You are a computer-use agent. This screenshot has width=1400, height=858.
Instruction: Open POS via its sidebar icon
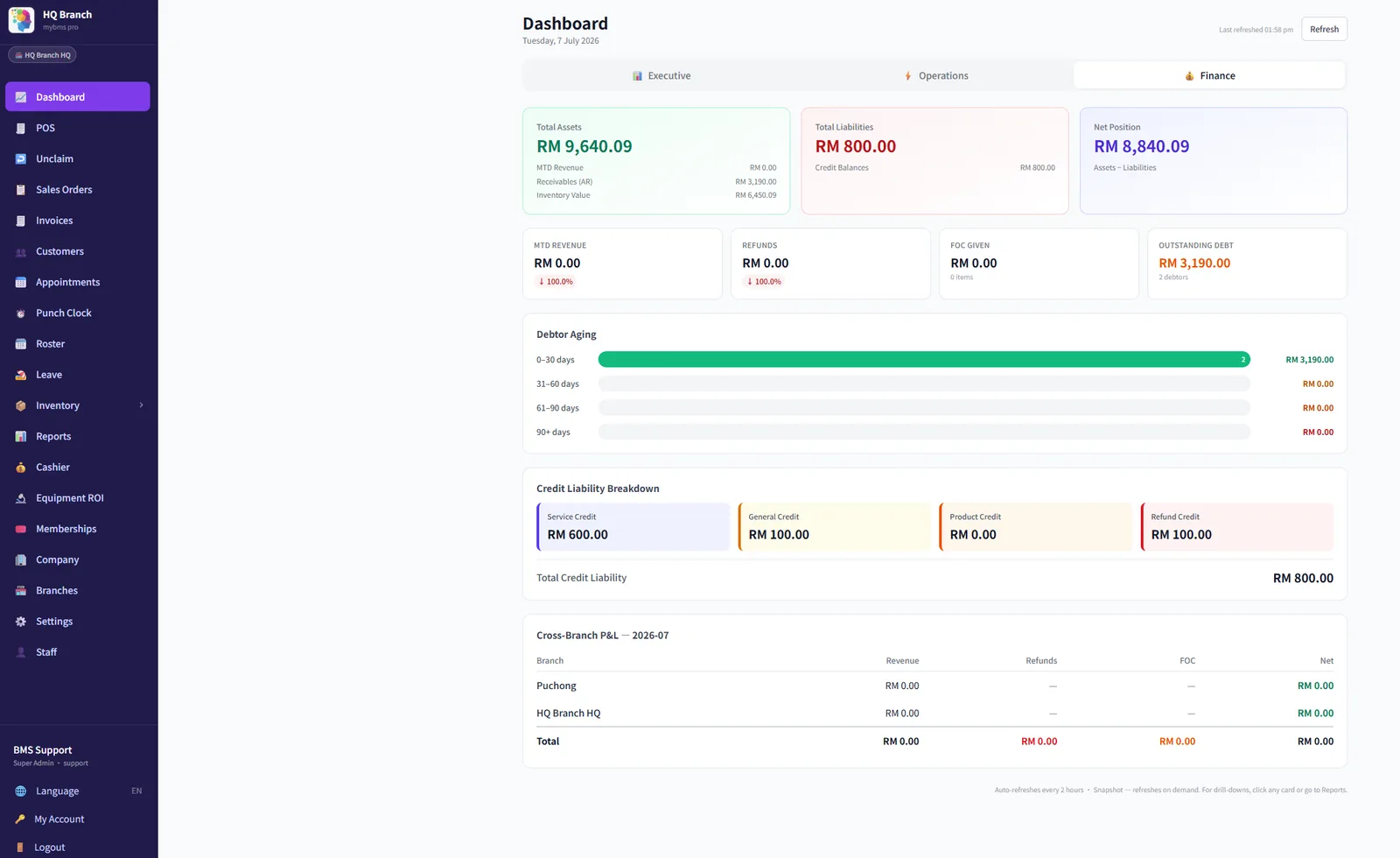click(x=21, y=128)
